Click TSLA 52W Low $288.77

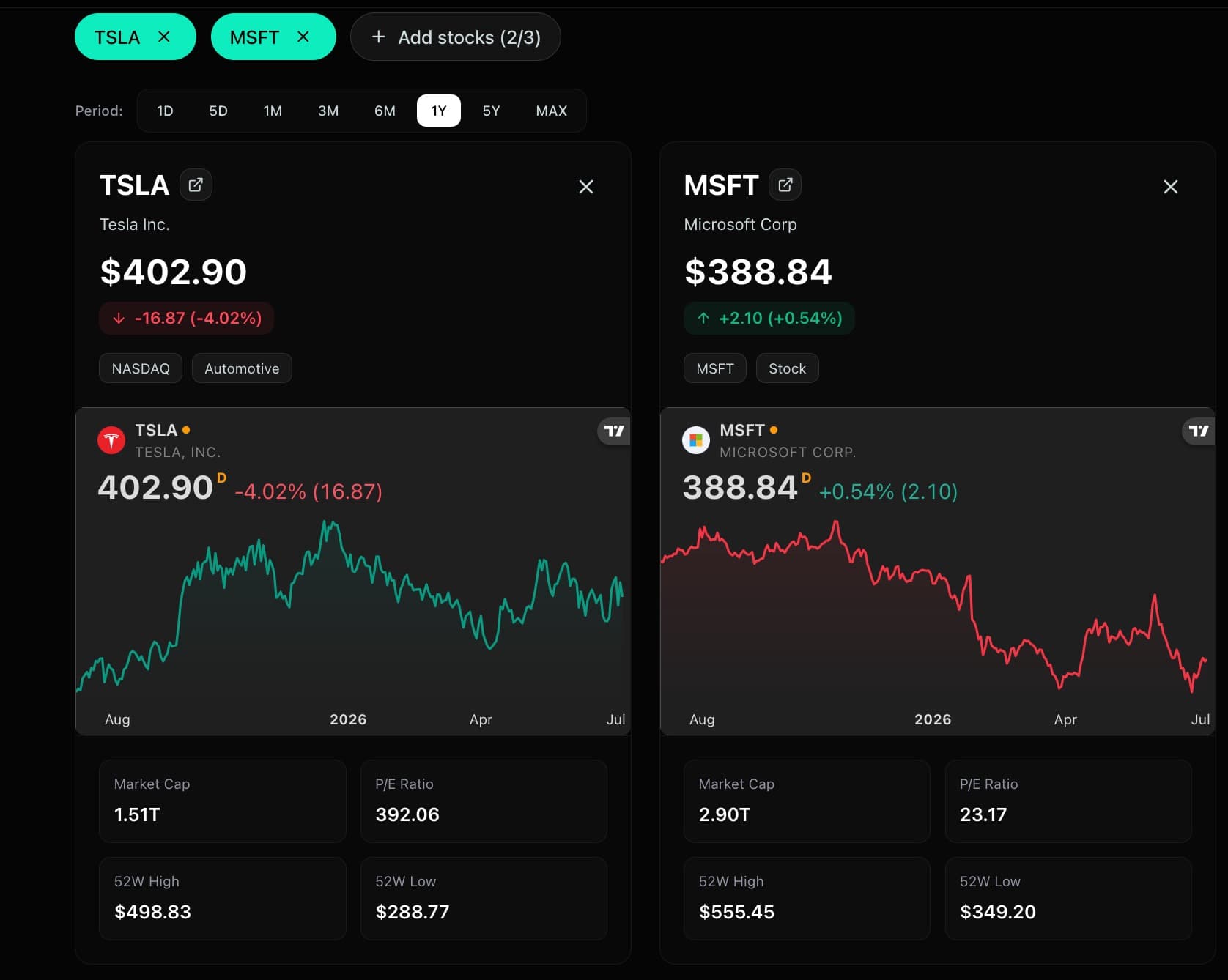(x=484, y=898)
